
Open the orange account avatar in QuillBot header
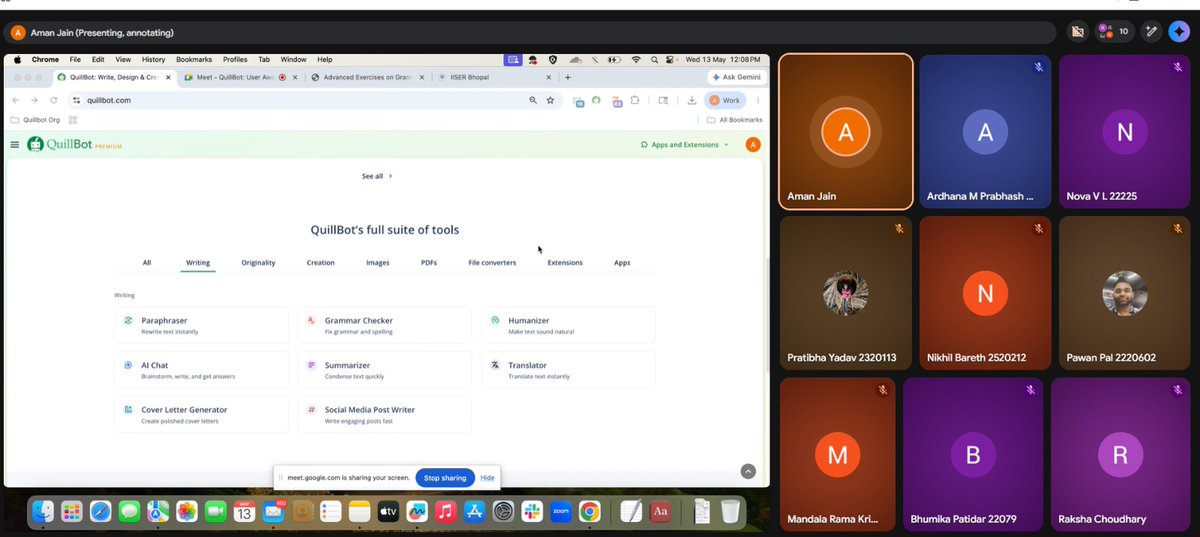pyautogui.click(x=753, y=144)
